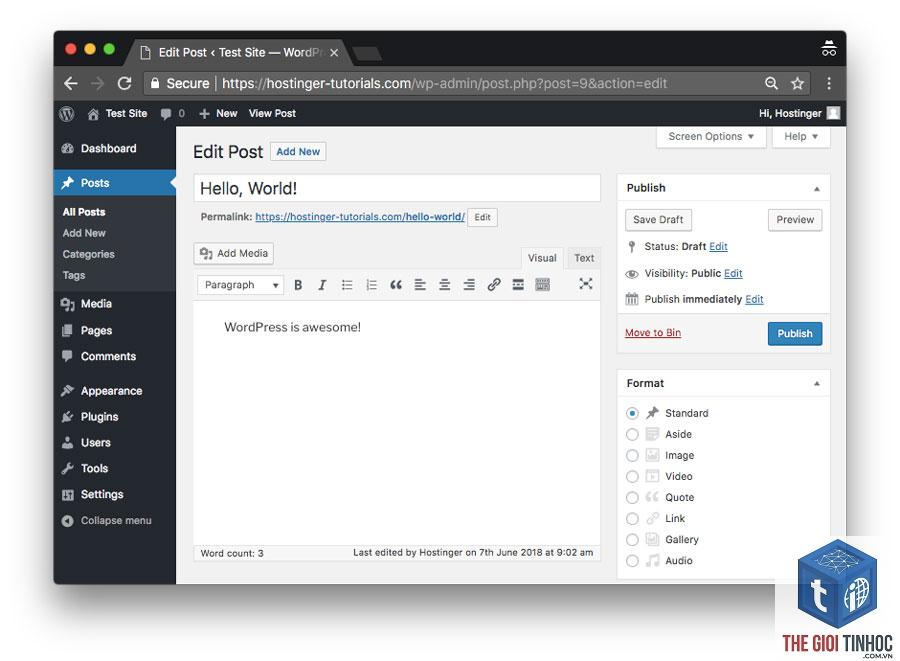Click the browser forward arrow
Image resolution: width=900 pixels, height=661 pixels.
click(98, 84)
